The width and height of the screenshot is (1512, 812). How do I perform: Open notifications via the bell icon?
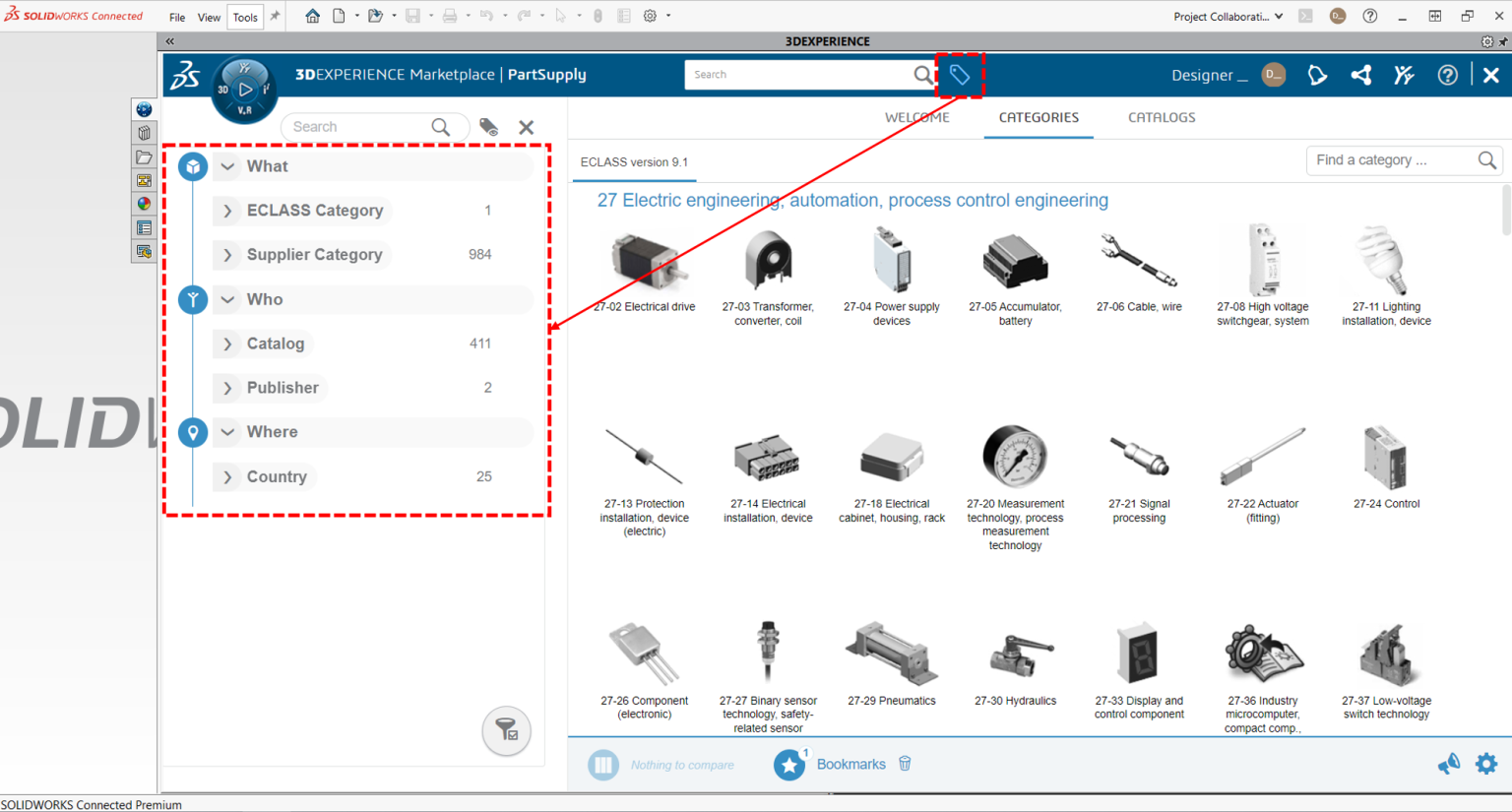[x=1317, y=75]
